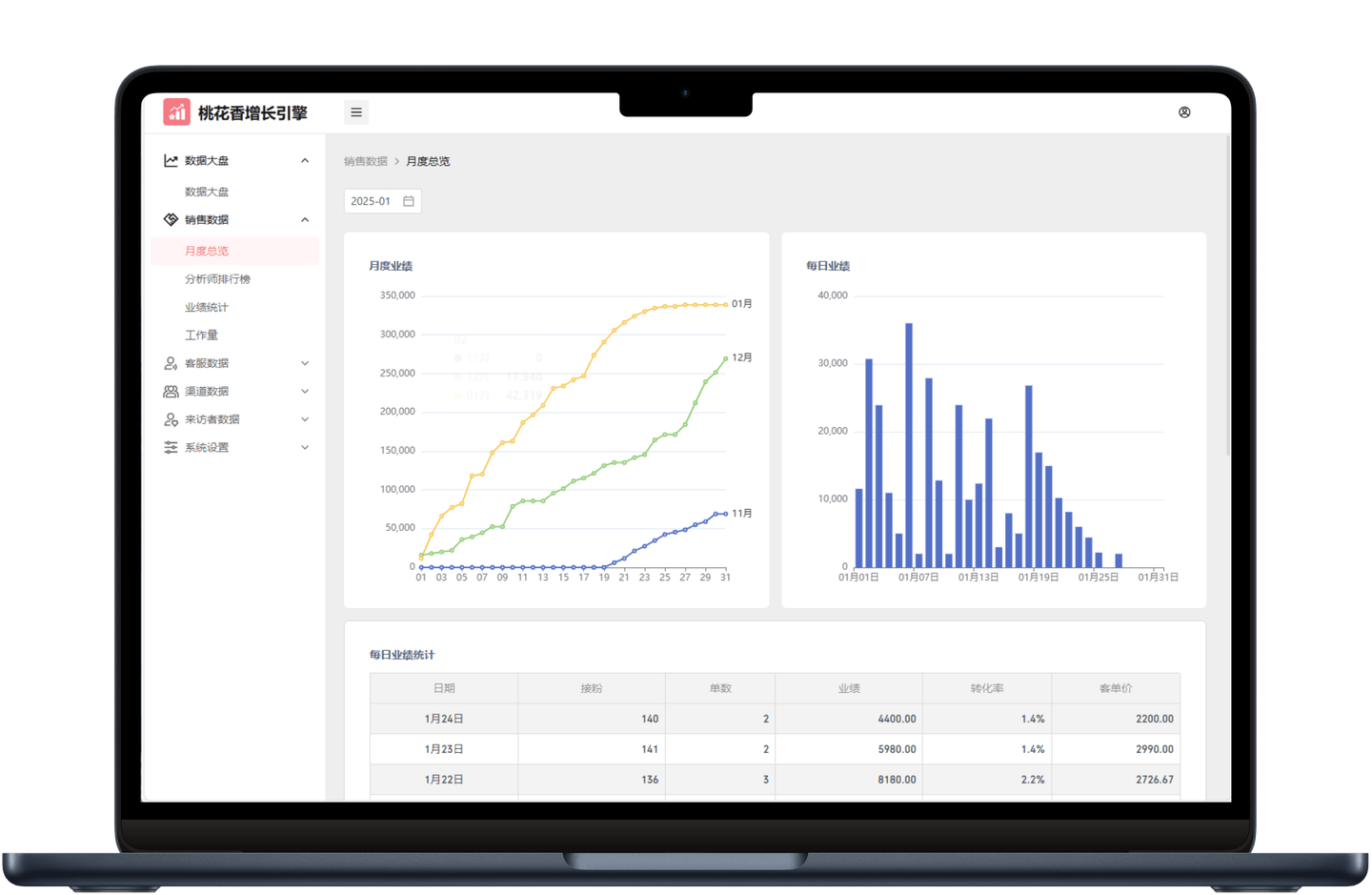Click the 渠道数据 group icon
Screen dimensions: 1372x895
point(171,392)
